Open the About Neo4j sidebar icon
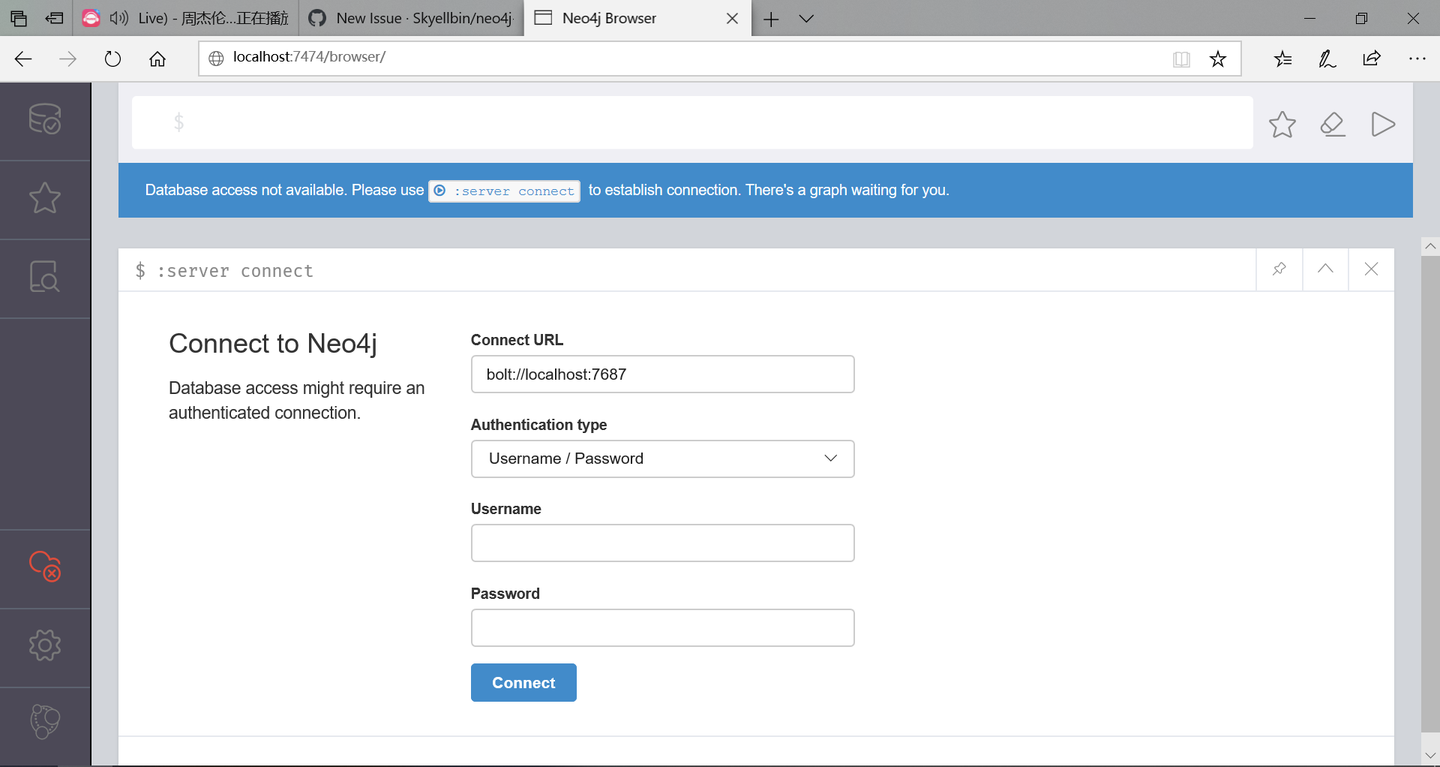 pos(45,721)
